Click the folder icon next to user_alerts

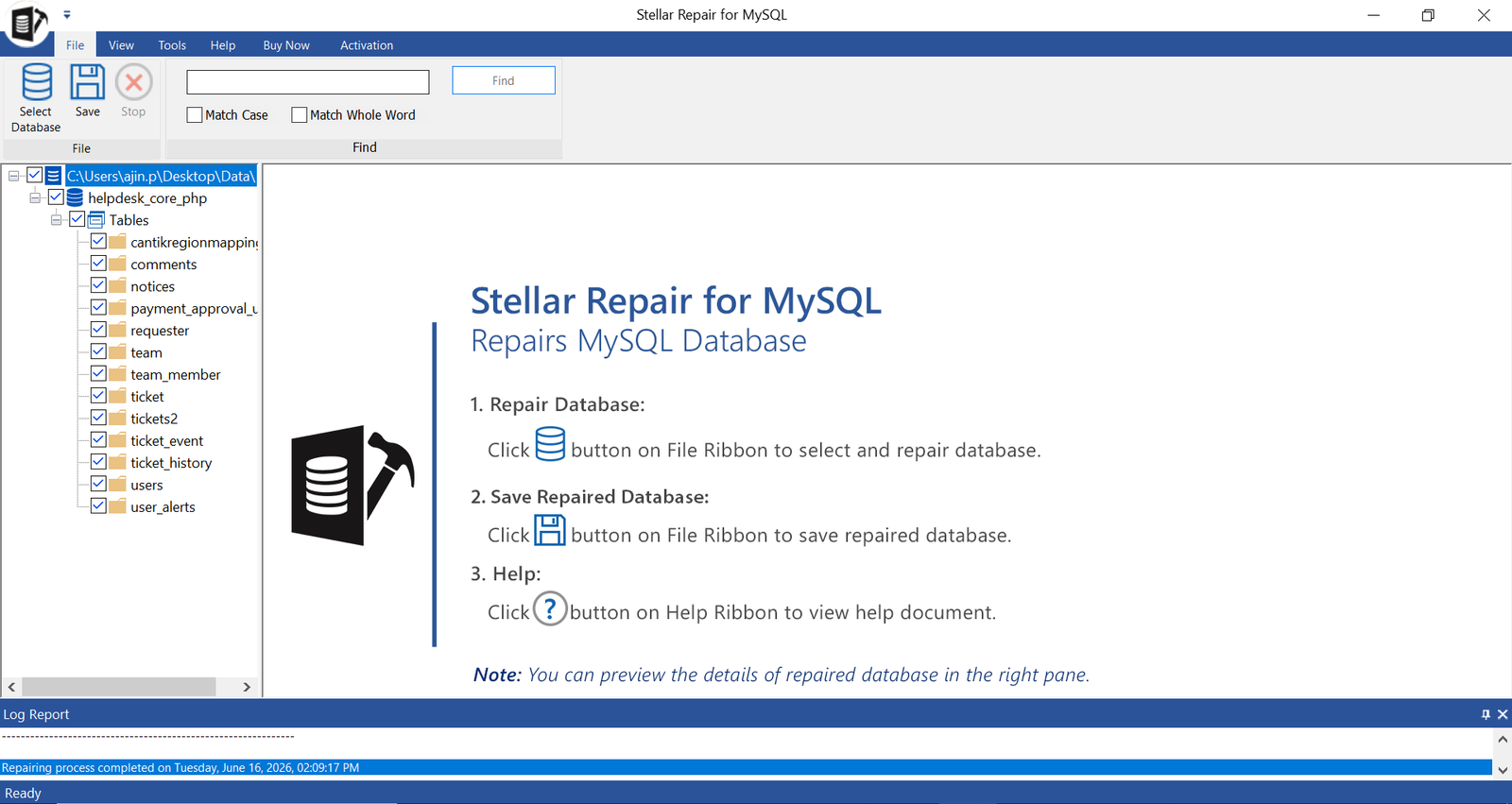coord(117,507)
